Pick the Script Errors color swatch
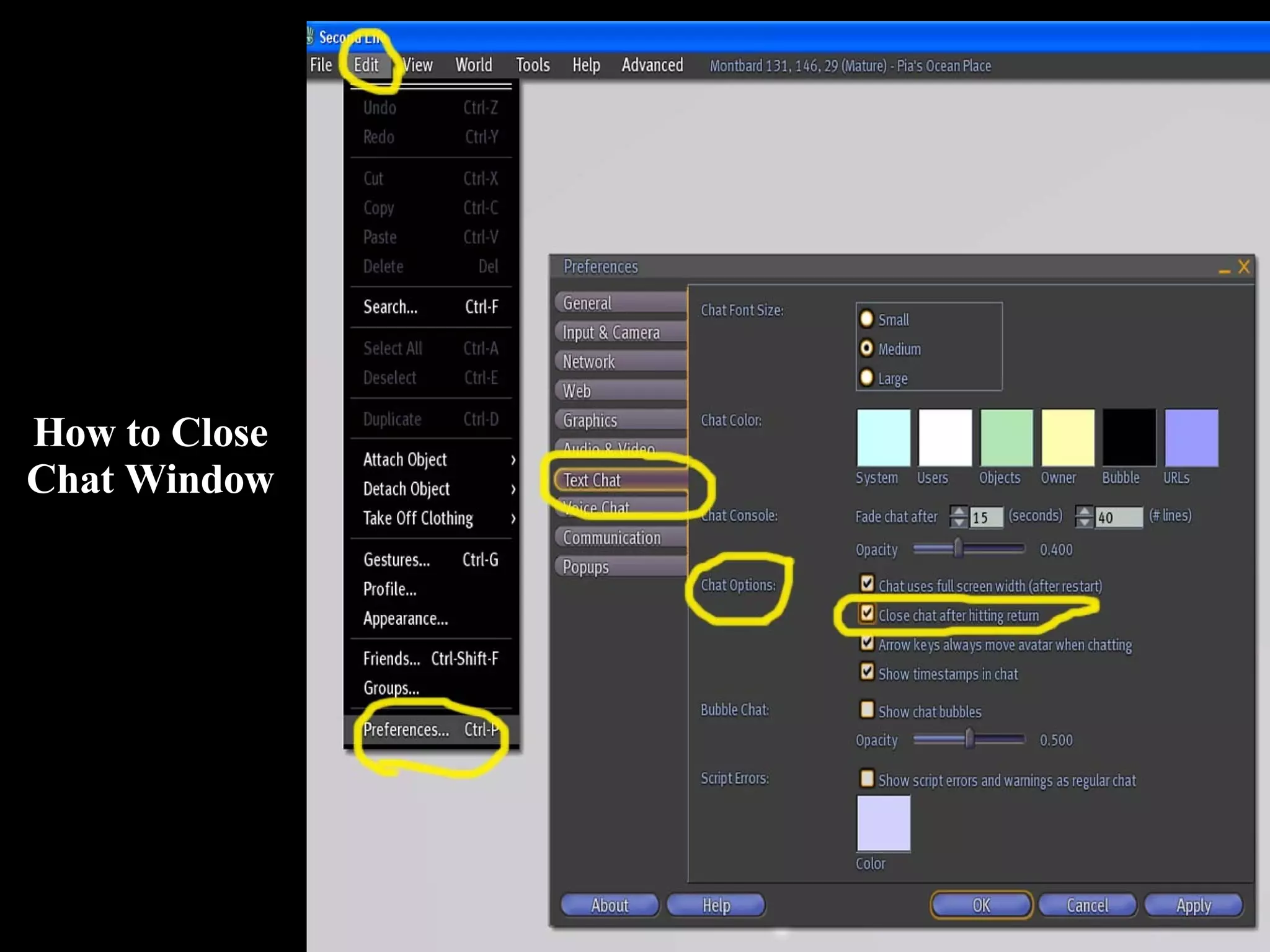Image resolution: width=1270 pixels, height=952 pixels. coord(884,823)
